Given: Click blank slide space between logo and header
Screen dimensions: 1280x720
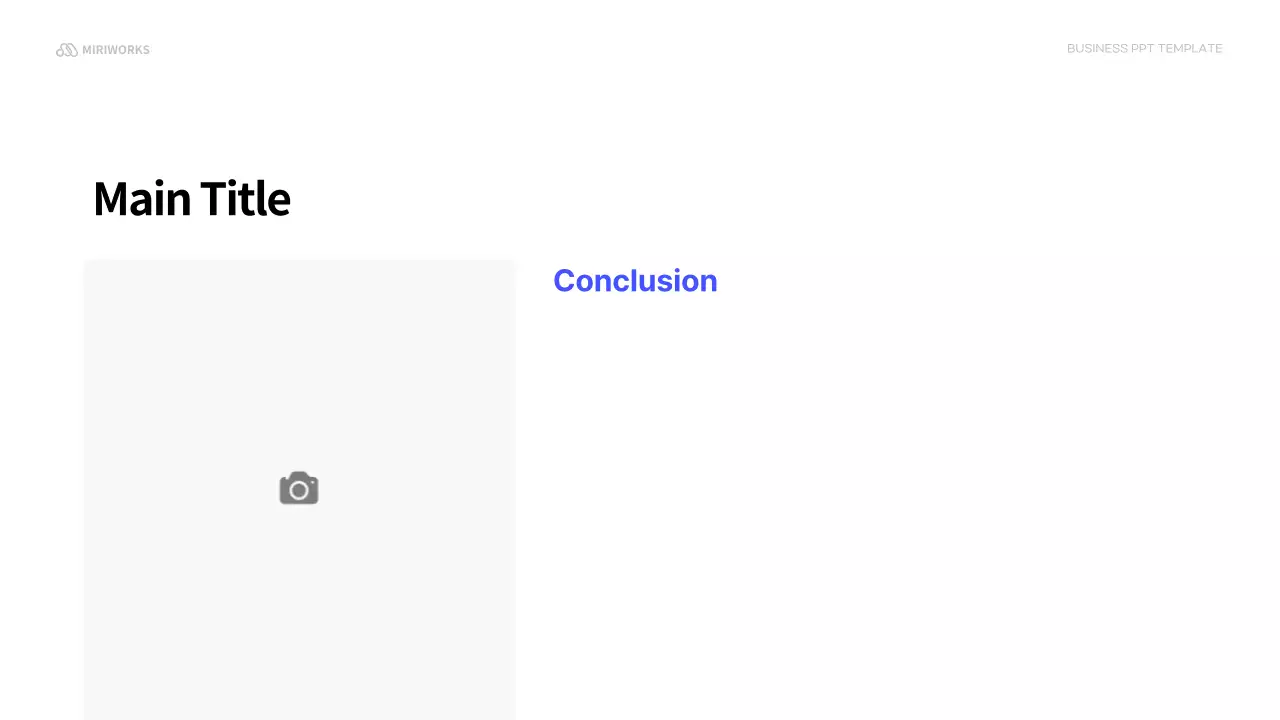Looking at the screenshot, I should click(x=600, y=50).
